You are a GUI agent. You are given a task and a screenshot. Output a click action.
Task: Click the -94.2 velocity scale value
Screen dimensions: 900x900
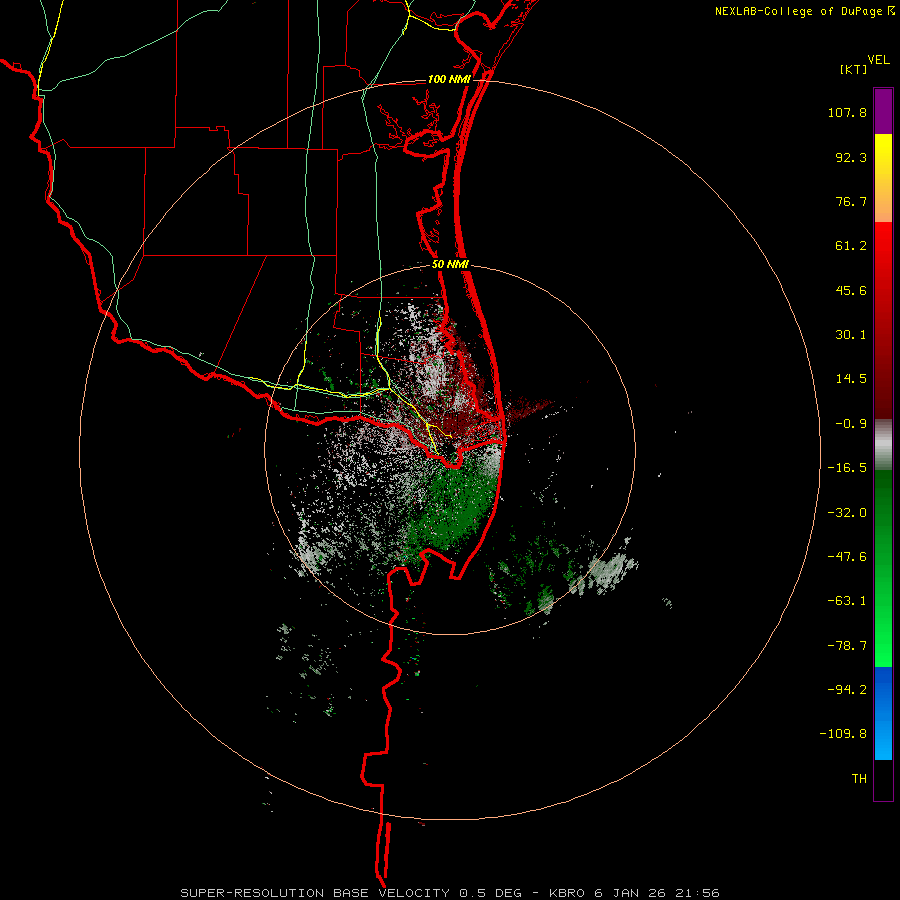coord(847,690)
